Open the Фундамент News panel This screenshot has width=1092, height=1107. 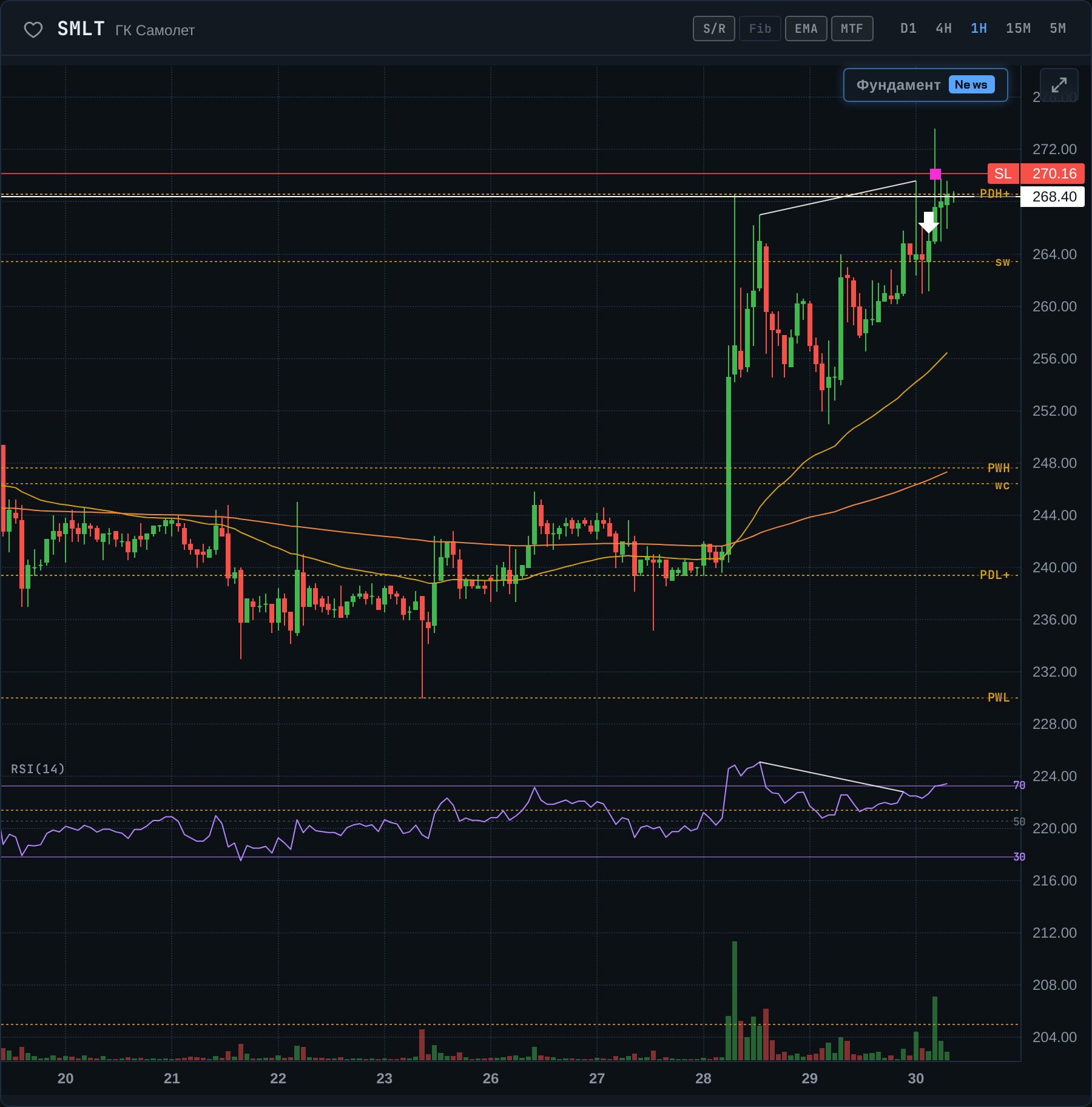[x=926, y=85]
